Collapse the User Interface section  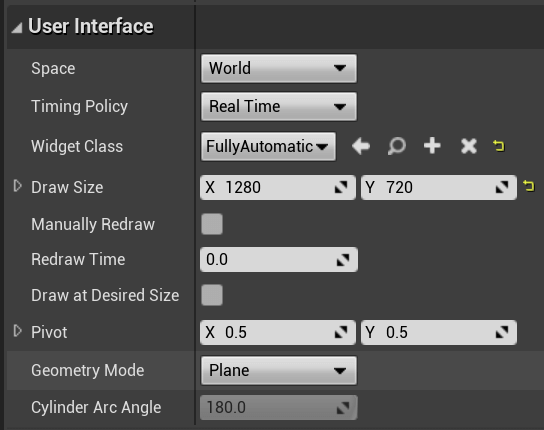click(x=17, y=27)
